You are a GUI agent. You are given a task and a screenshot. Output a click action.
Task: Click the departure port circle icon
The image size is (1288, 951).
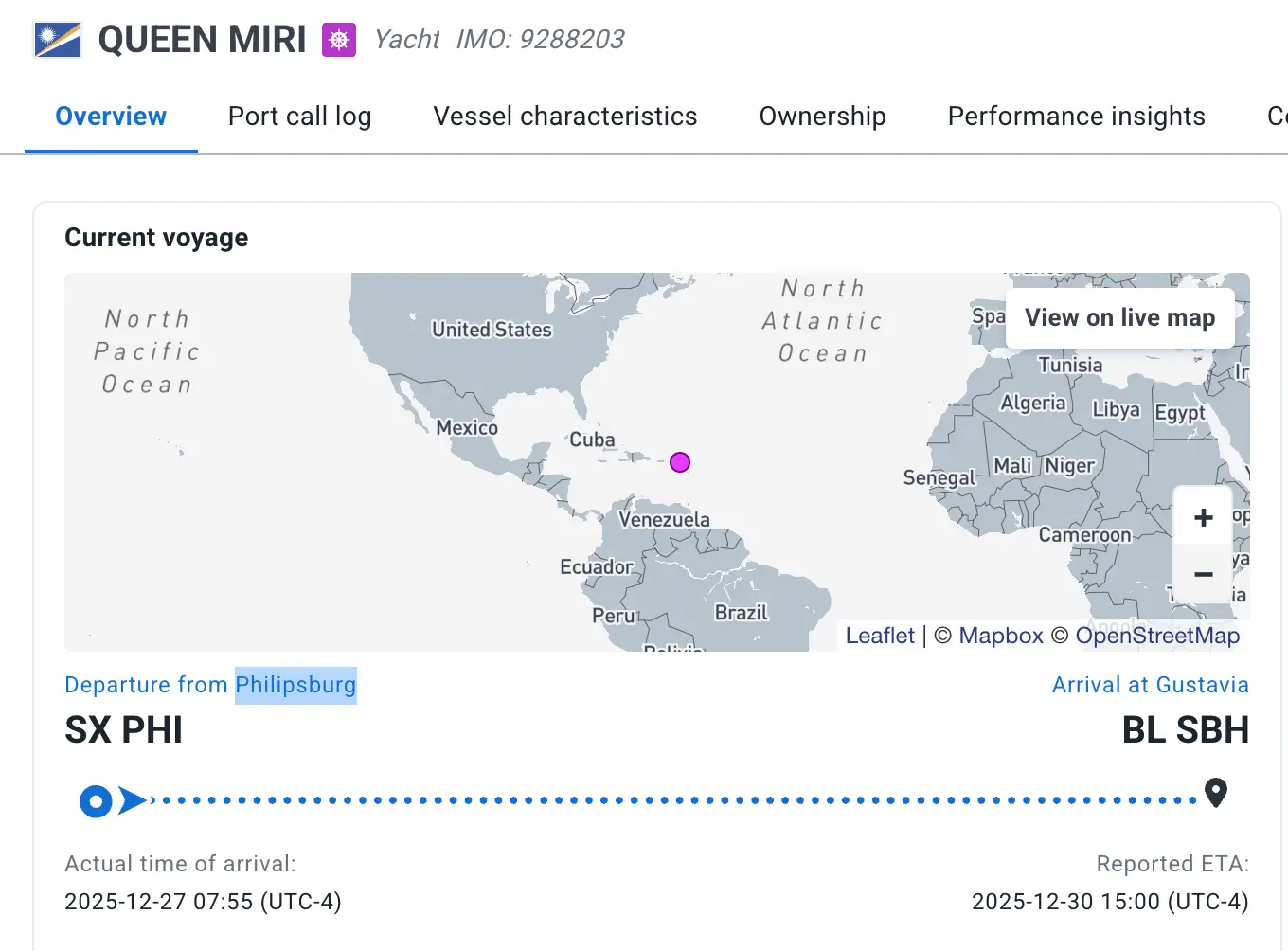coord(96,801)
